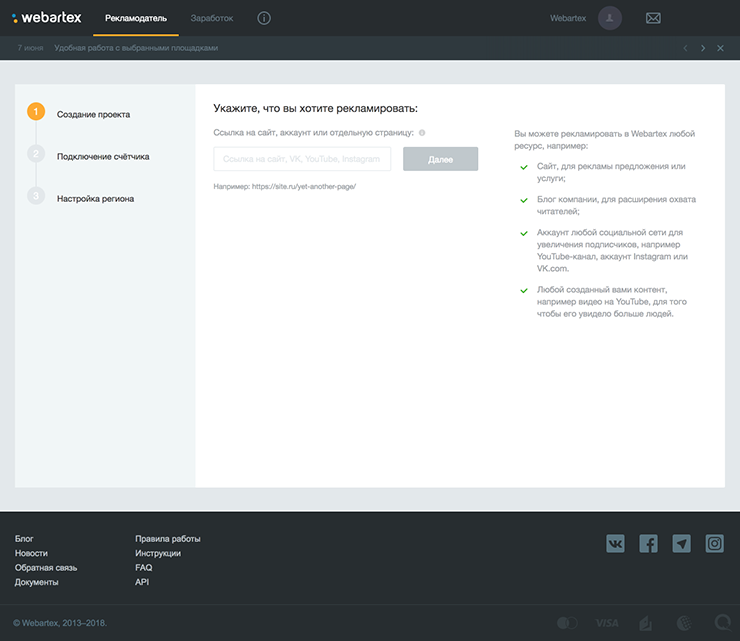Select step 2 Подключение счётчика
Screen dimensions: 740x641
102,156
